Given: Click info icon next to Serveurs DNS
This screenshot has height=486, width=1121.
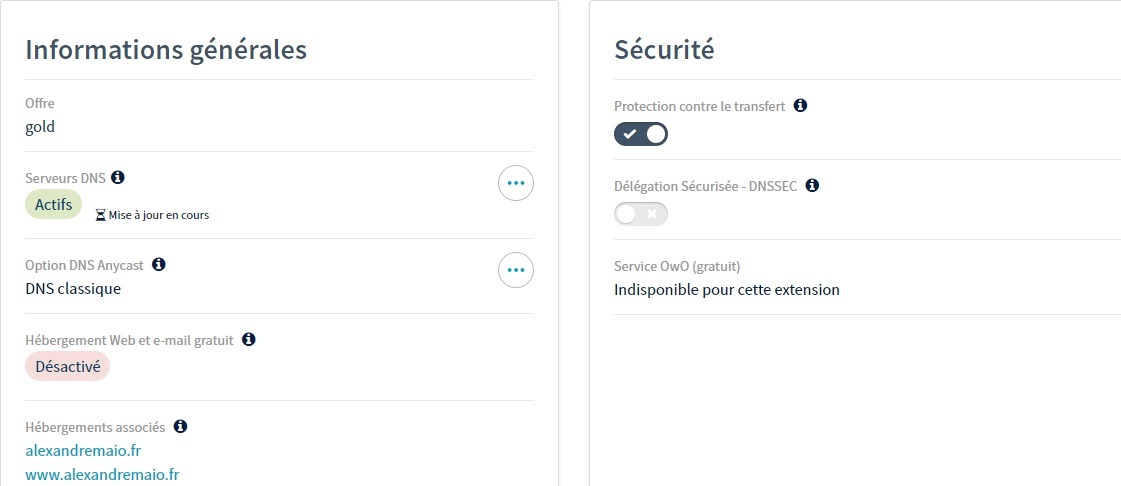Looking at the screenshot, I should (118, 177).
